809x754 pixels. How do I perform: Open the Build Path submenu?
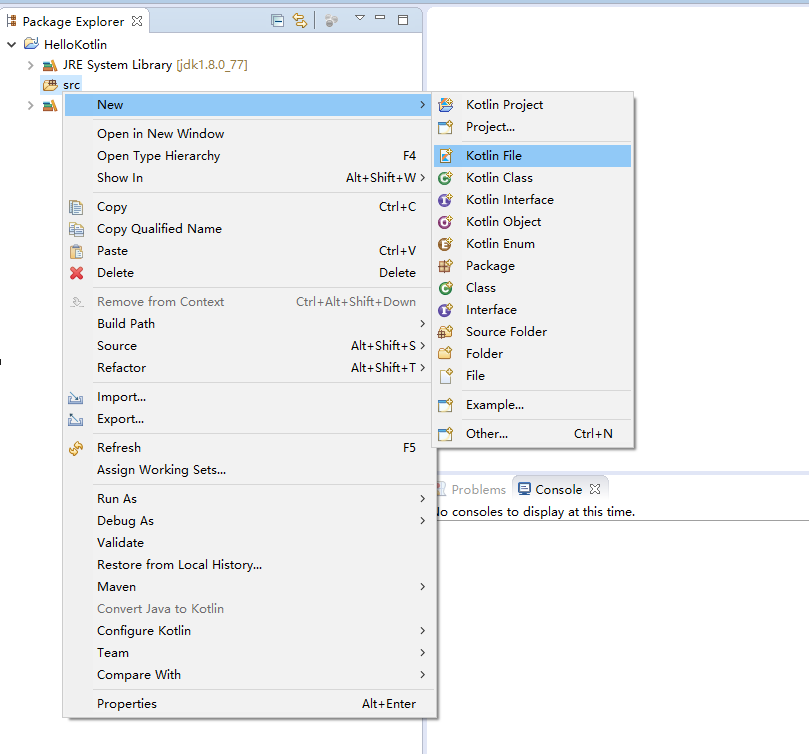248,324
